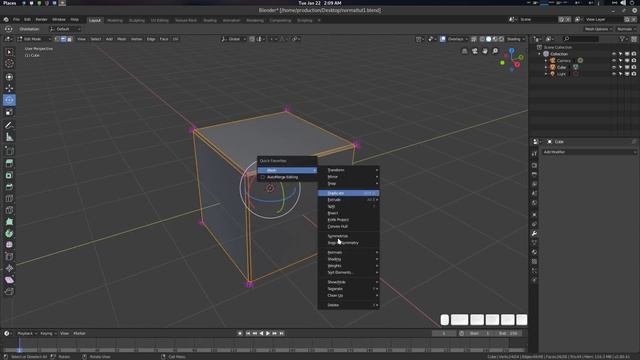This screenshot has height=360, width=640.
Task: Click Symmetrize in the Mesh menu
Action: coord(349,236)
